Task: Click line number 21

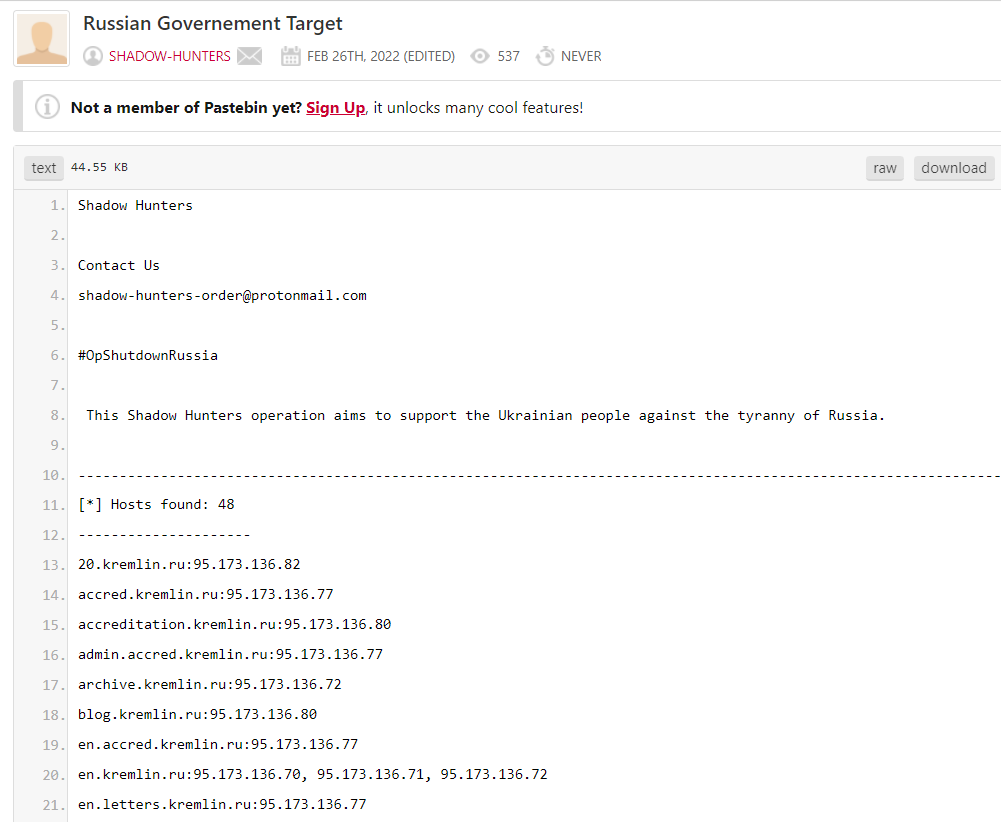Action: click(54, 805)
